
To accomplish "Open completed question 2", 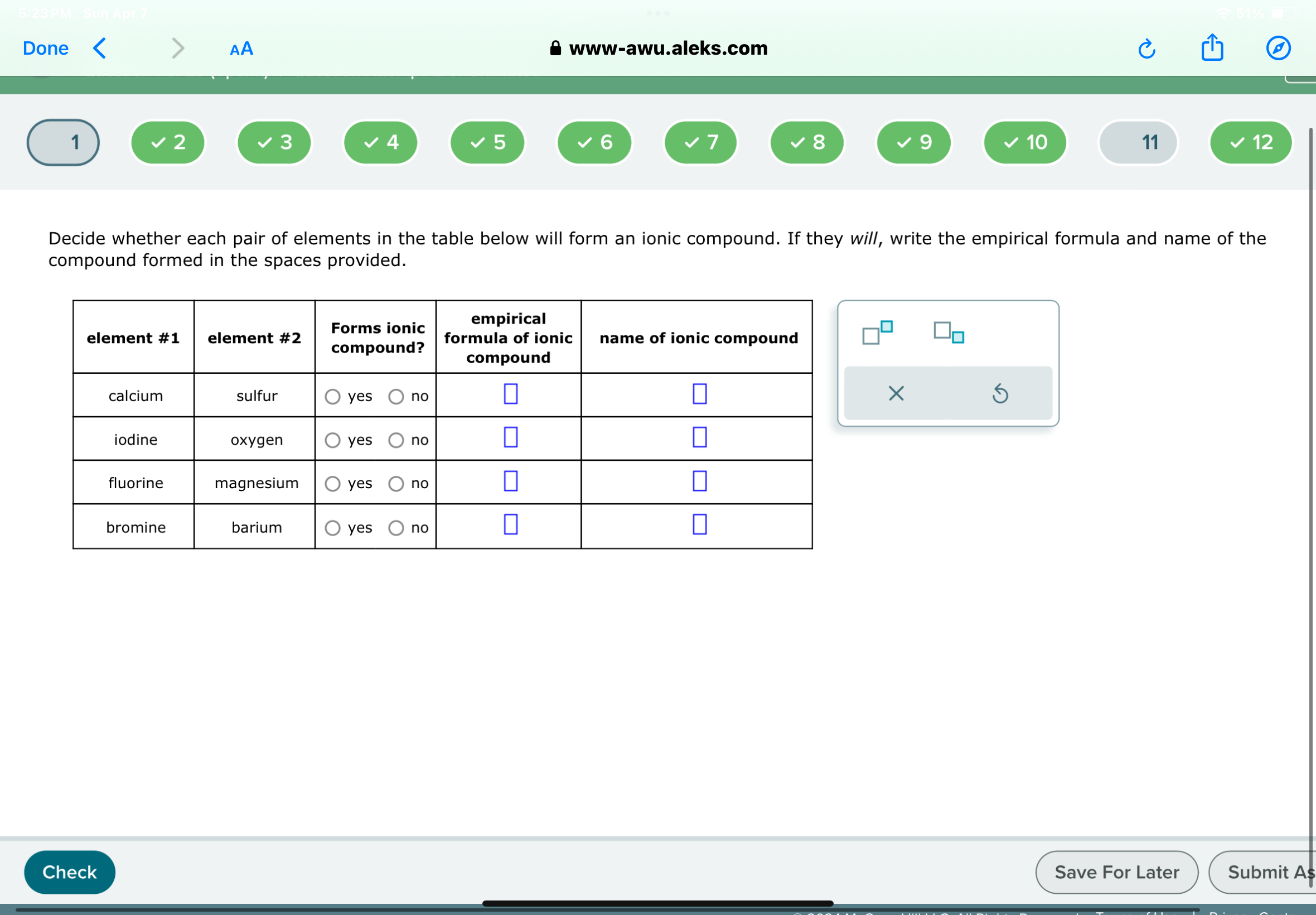I will [x=167, y=143].
